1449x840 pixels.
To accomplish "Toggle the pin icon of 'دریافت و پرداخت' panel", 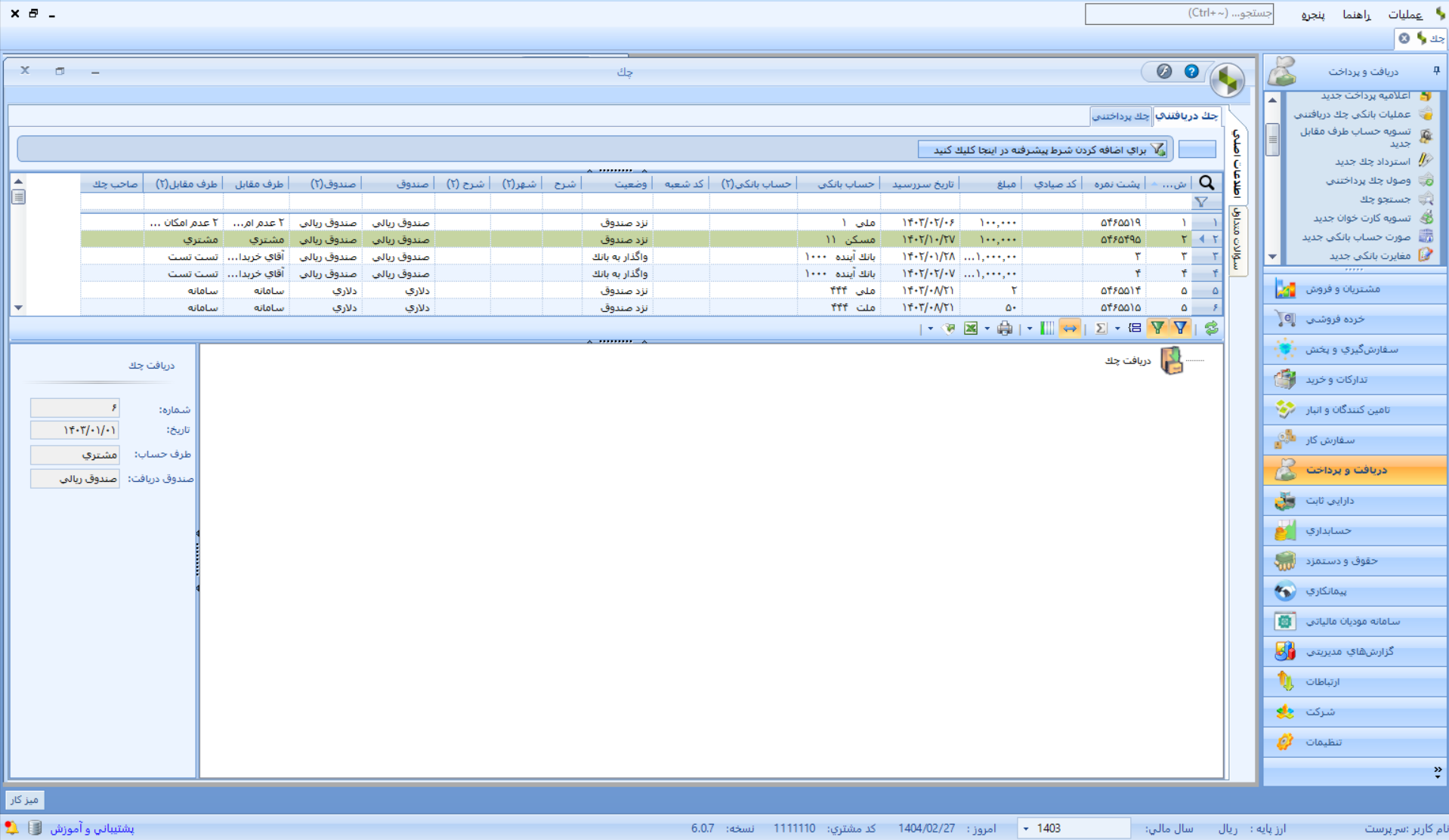I will pos(1436,70).
